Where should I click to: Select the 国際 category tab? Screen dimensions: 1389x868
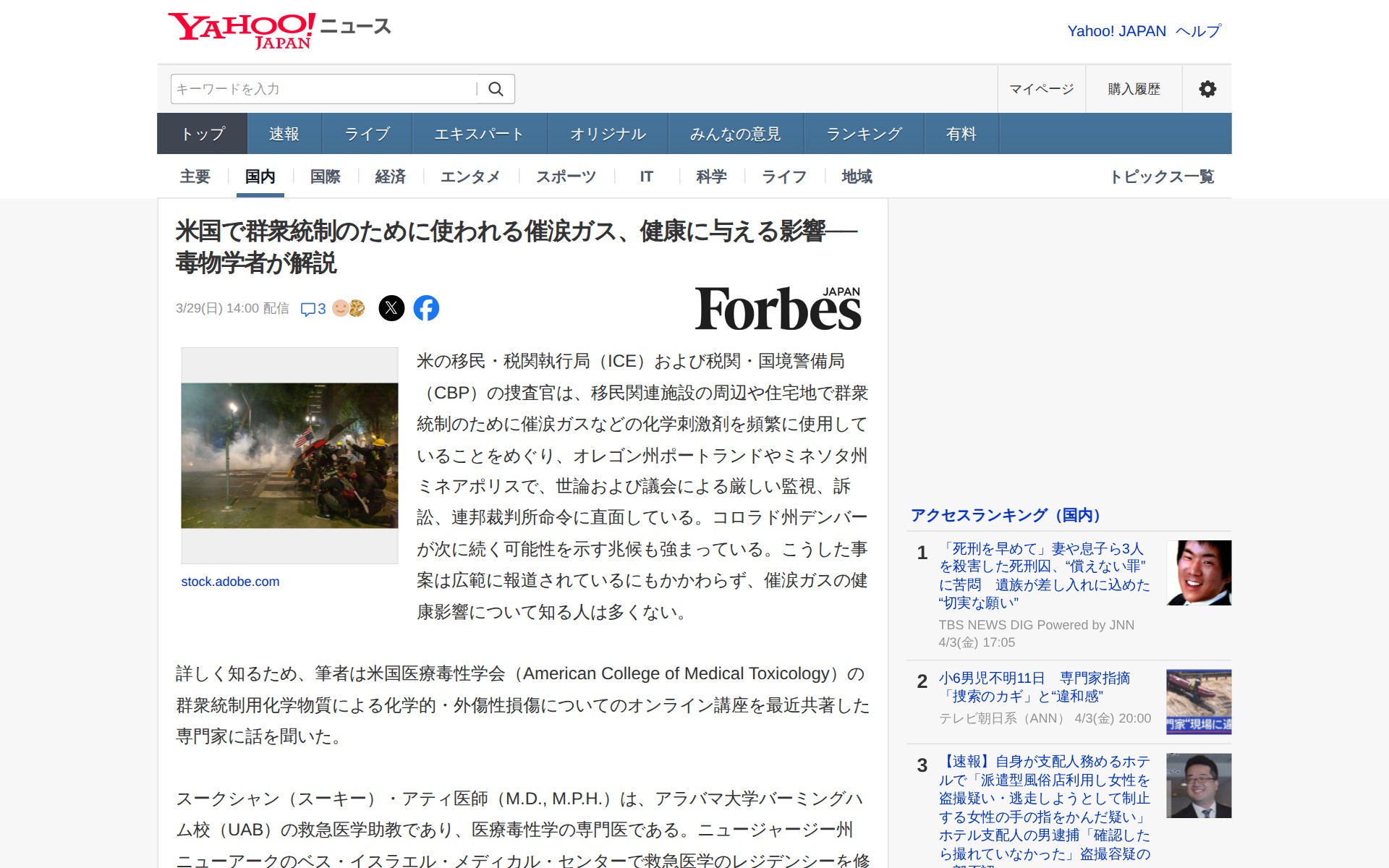coord(325,176)
